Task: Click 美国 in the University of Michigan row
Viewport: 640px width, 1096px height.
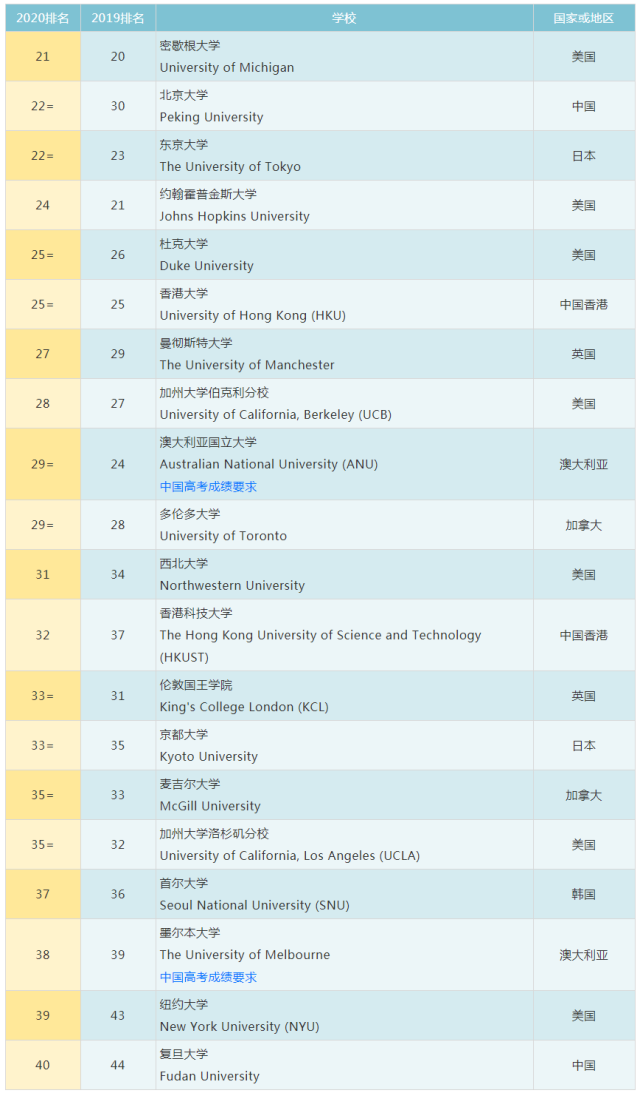Action: coord(584,57)
